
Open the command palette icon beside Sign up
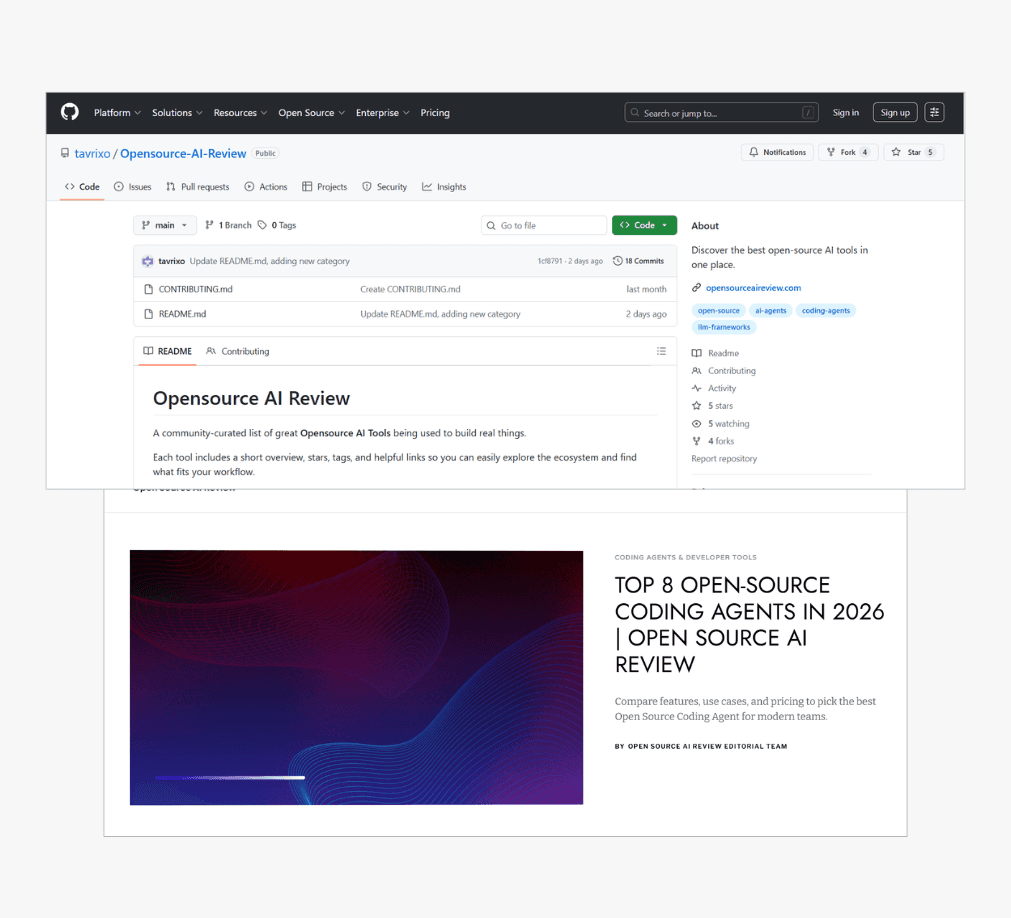click(x=933, y=112)
